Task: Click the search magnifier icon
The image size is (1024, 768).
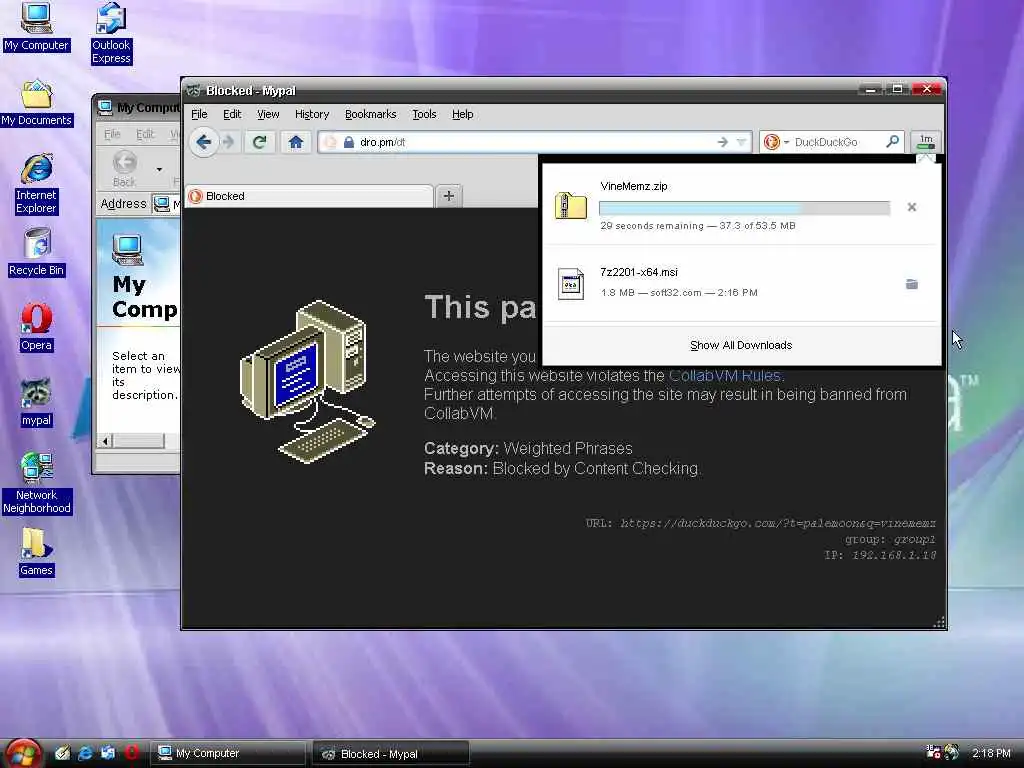Action: [892, 141]
